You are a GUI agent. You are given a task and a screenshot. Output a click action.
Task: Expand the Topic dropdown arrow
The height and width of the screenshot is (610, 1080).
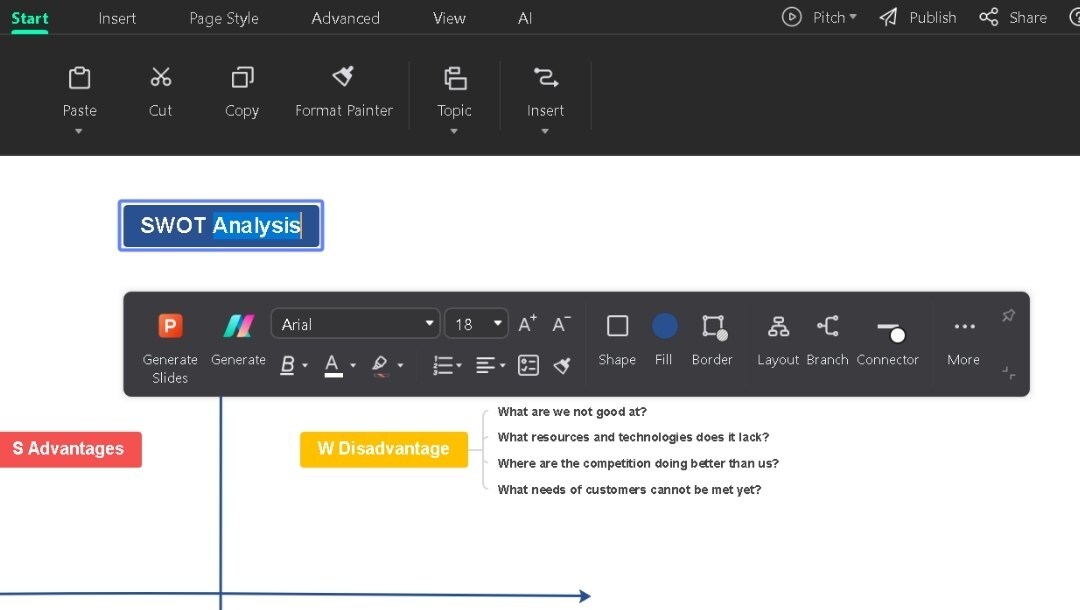click(x=454, y=131)
